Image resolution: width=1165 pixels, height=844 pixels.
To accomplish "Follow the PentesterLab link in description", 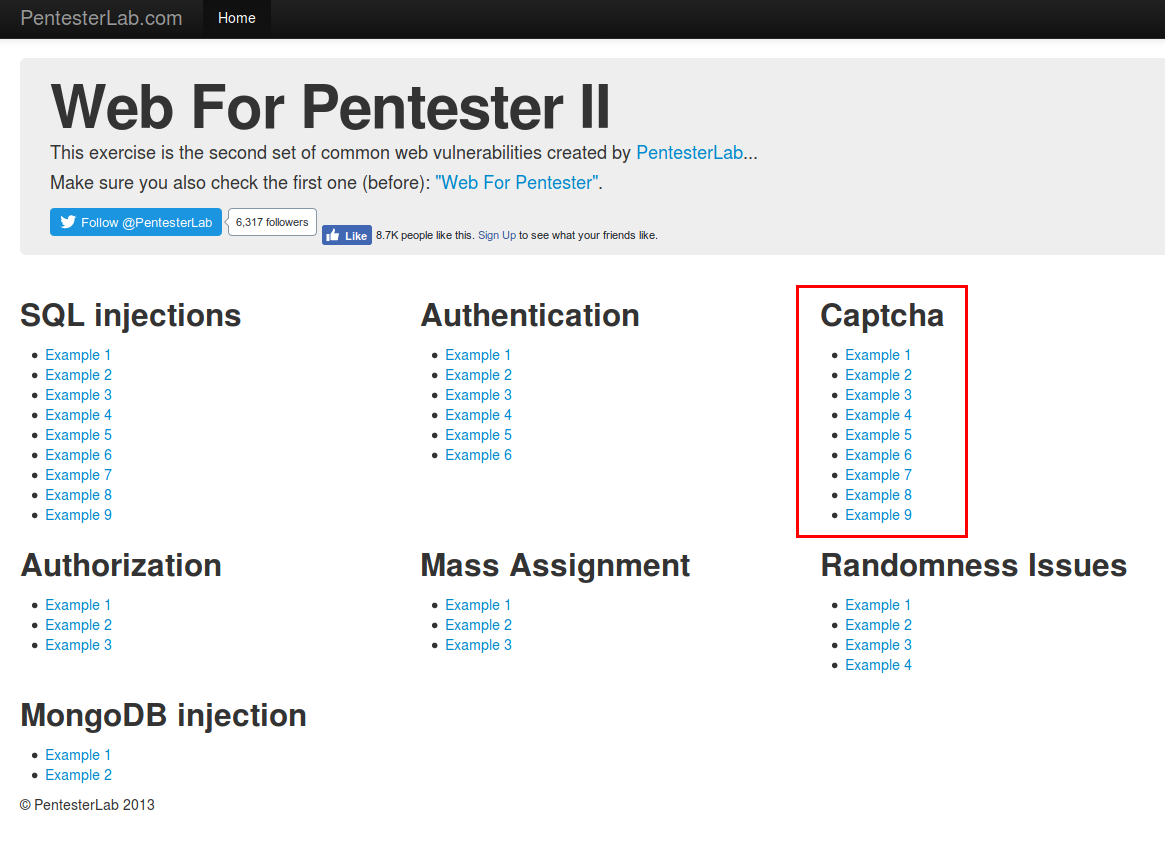I will click(x=689, y=152).
